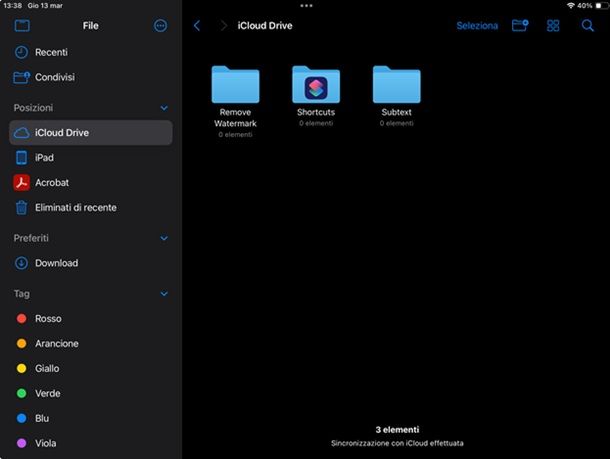Filter by Arancione orange tag dot

coord(21,343)
